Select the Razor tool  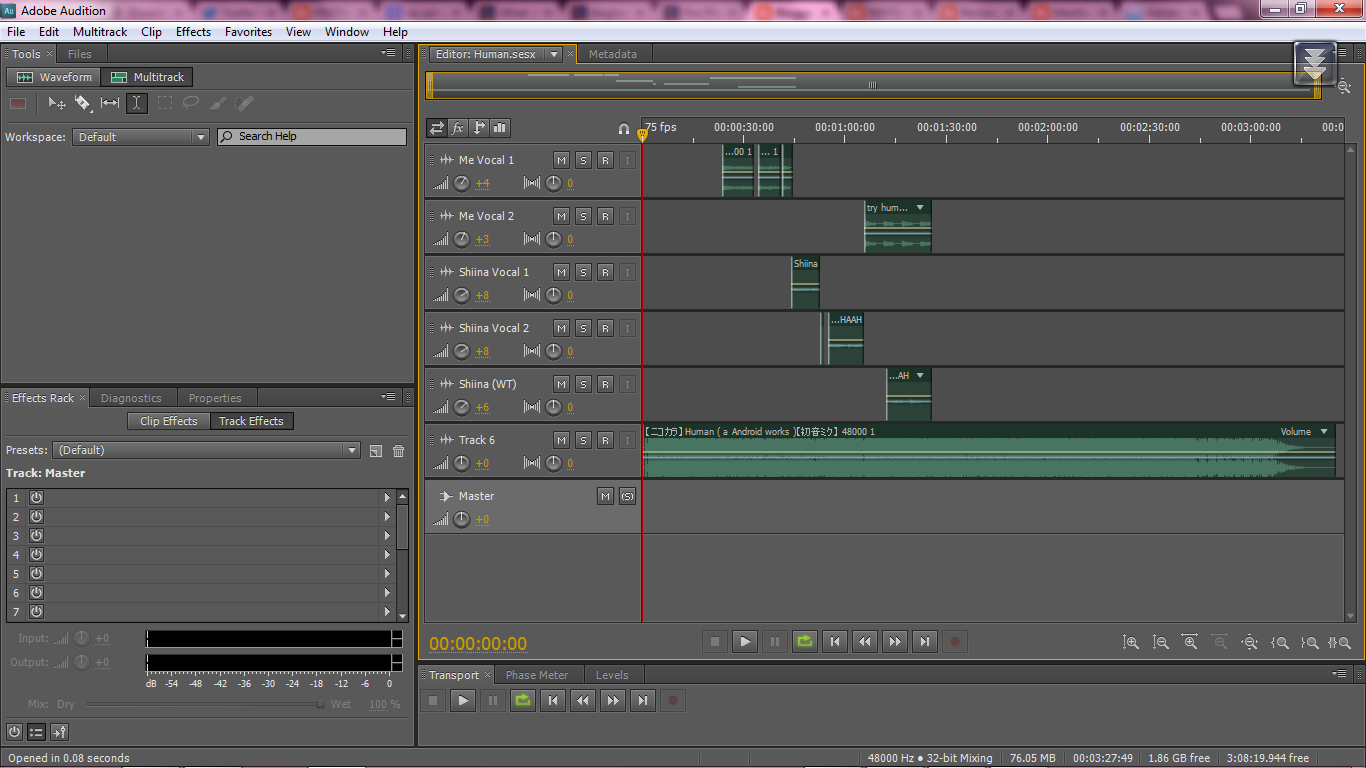(x=83, y=103)
